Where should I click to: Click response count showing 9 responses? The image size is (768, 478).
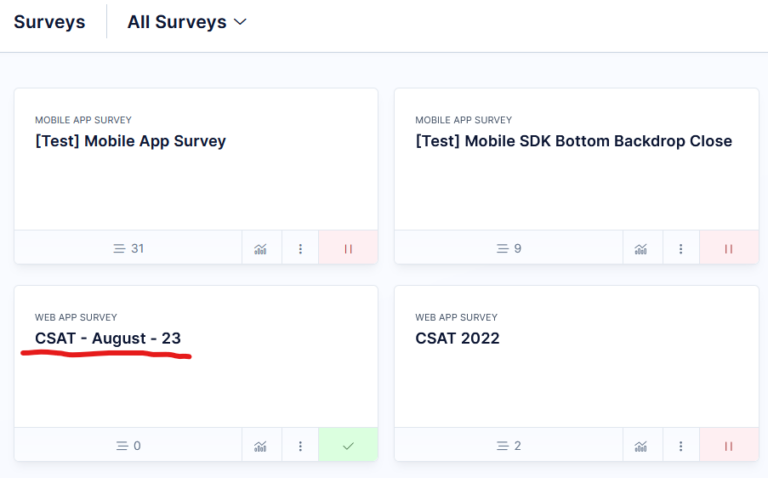tap(509, 248)
